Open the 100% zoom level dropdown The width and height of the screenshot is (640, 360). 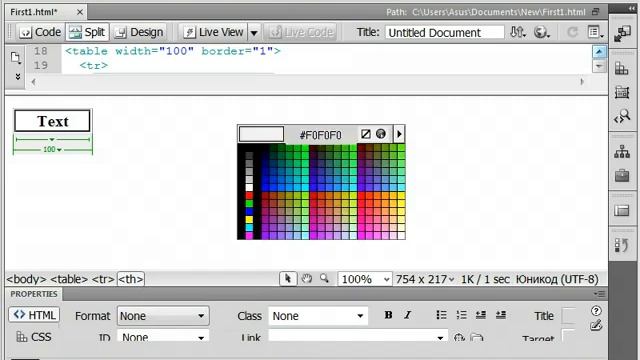(x=365, y=279)
